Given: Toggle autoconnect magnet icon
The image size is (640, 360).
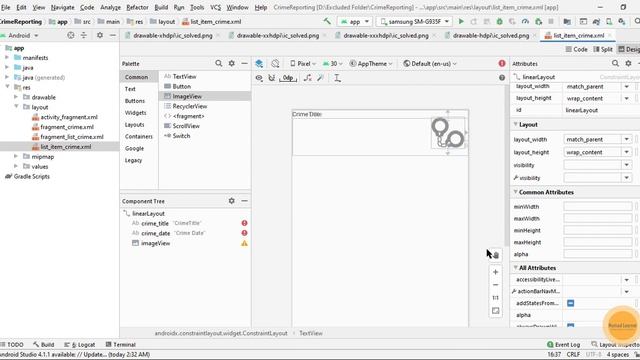Looking at the screenshot, I should click(x=272, y=78).
